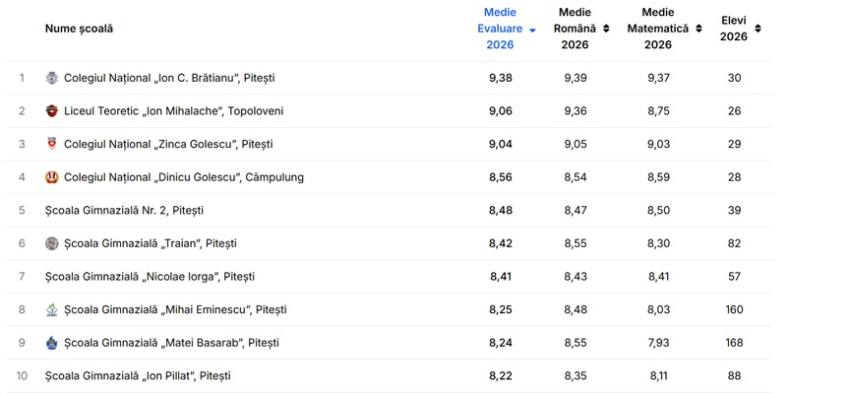
Task: Click the Ion C. Brătianu college logo icon
Action: click(x=51, y=78)
